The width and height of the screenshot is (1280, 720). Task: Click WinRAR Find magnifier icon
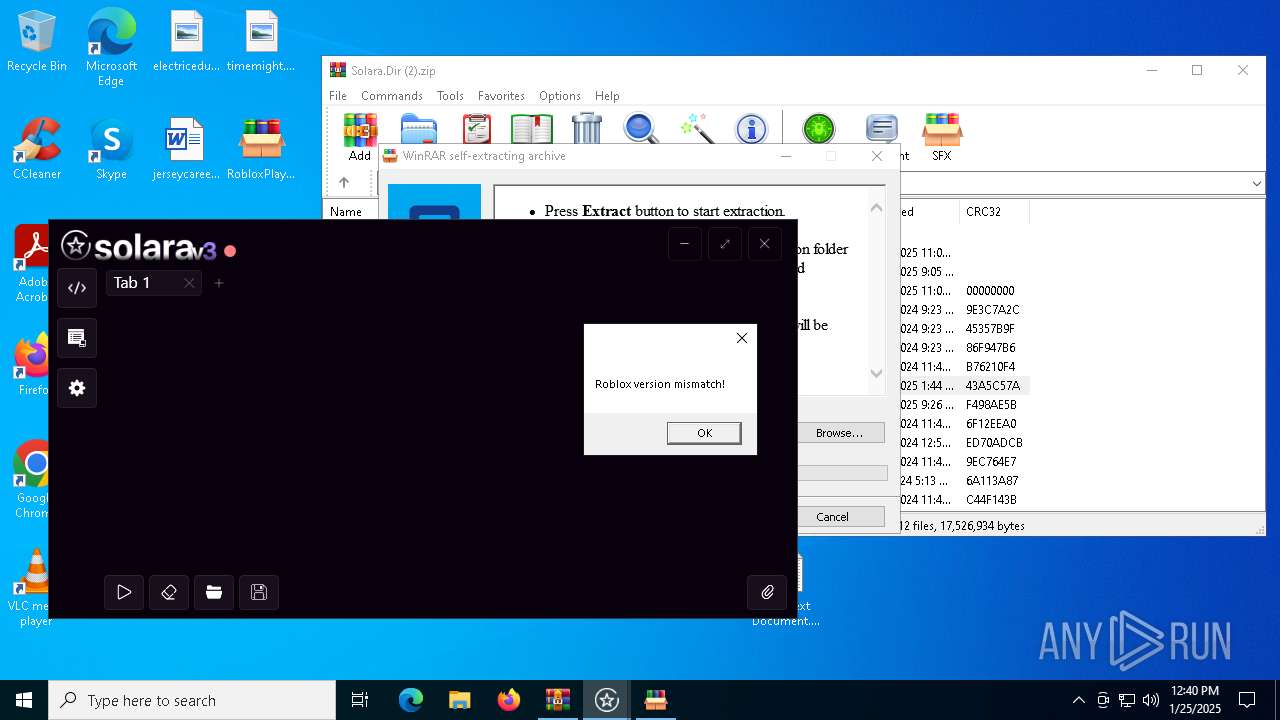click(x=641, y=129)
